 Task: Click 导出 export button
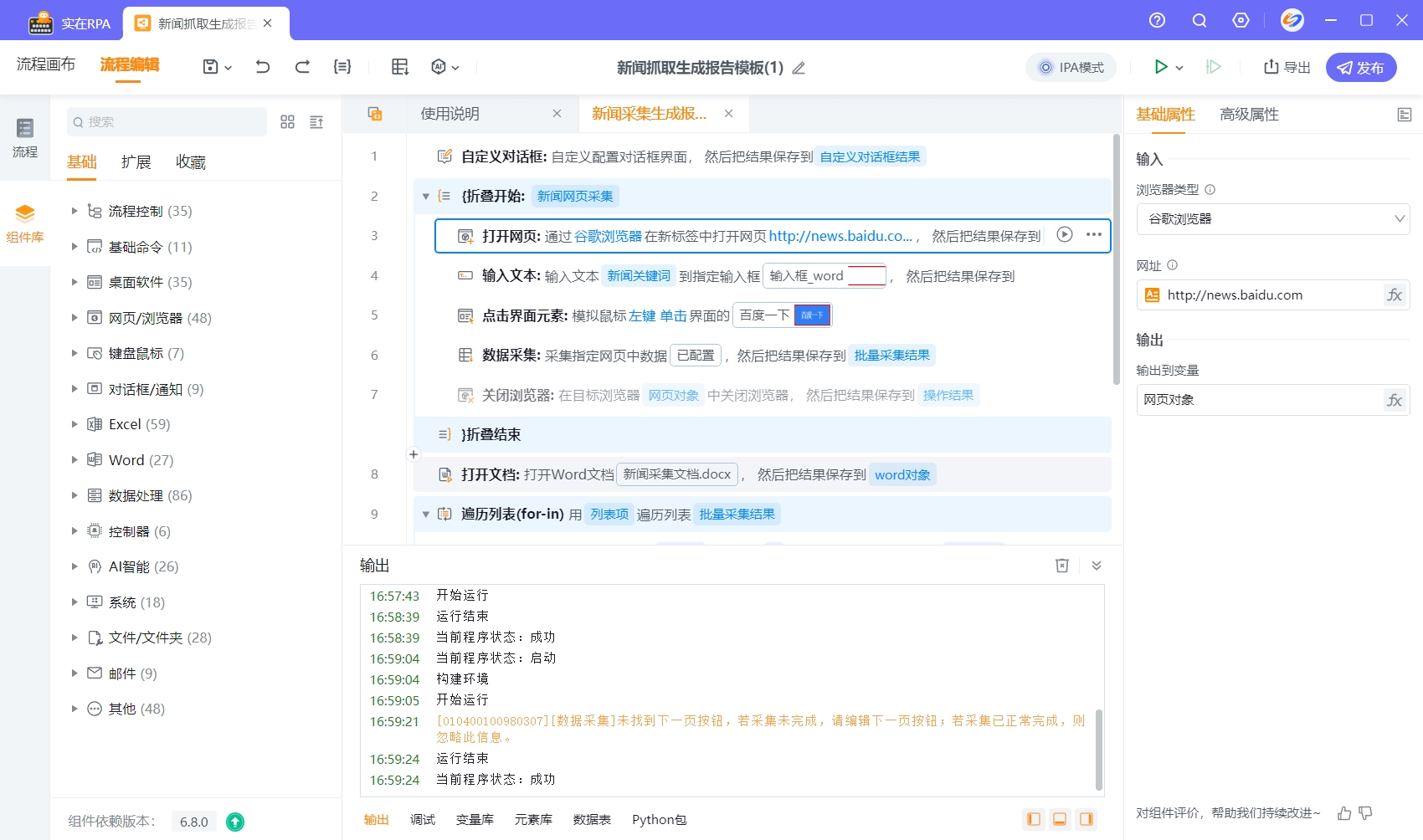coord(1287,67)
